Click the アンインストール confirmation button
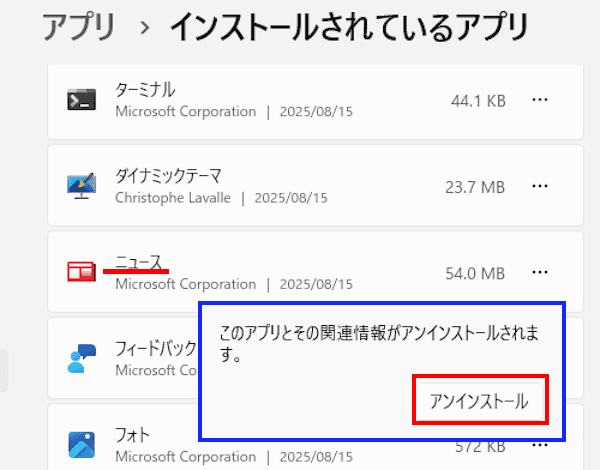600x470 pixels. pyautogui.click(x=480, y=401)
